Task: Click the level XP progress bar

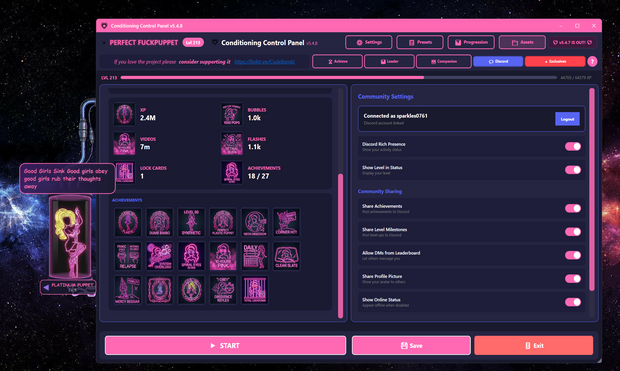Action: point(338,78)
